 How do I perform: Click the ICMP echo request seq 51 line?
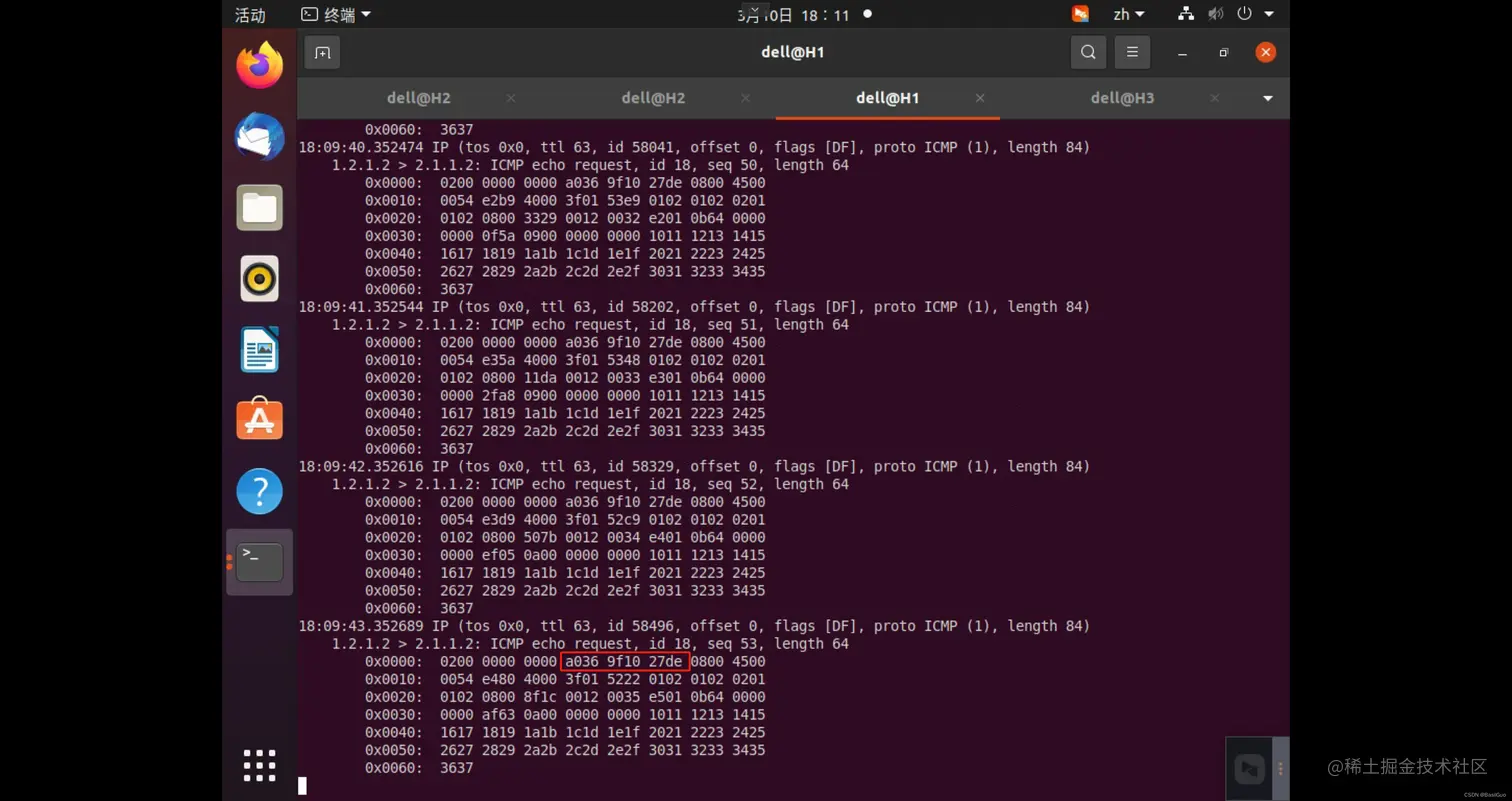pos(590,325)
